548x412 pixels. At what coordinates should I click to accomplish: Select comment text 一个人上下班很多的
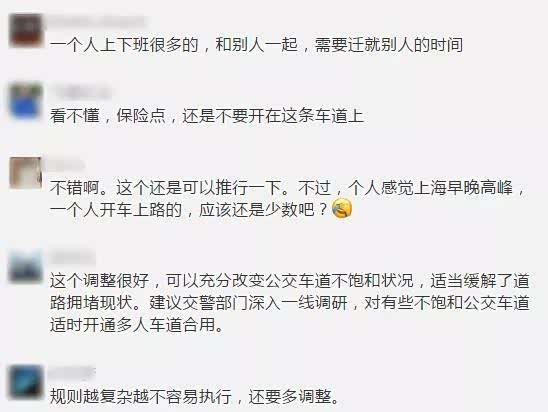(x=124, y=45)
